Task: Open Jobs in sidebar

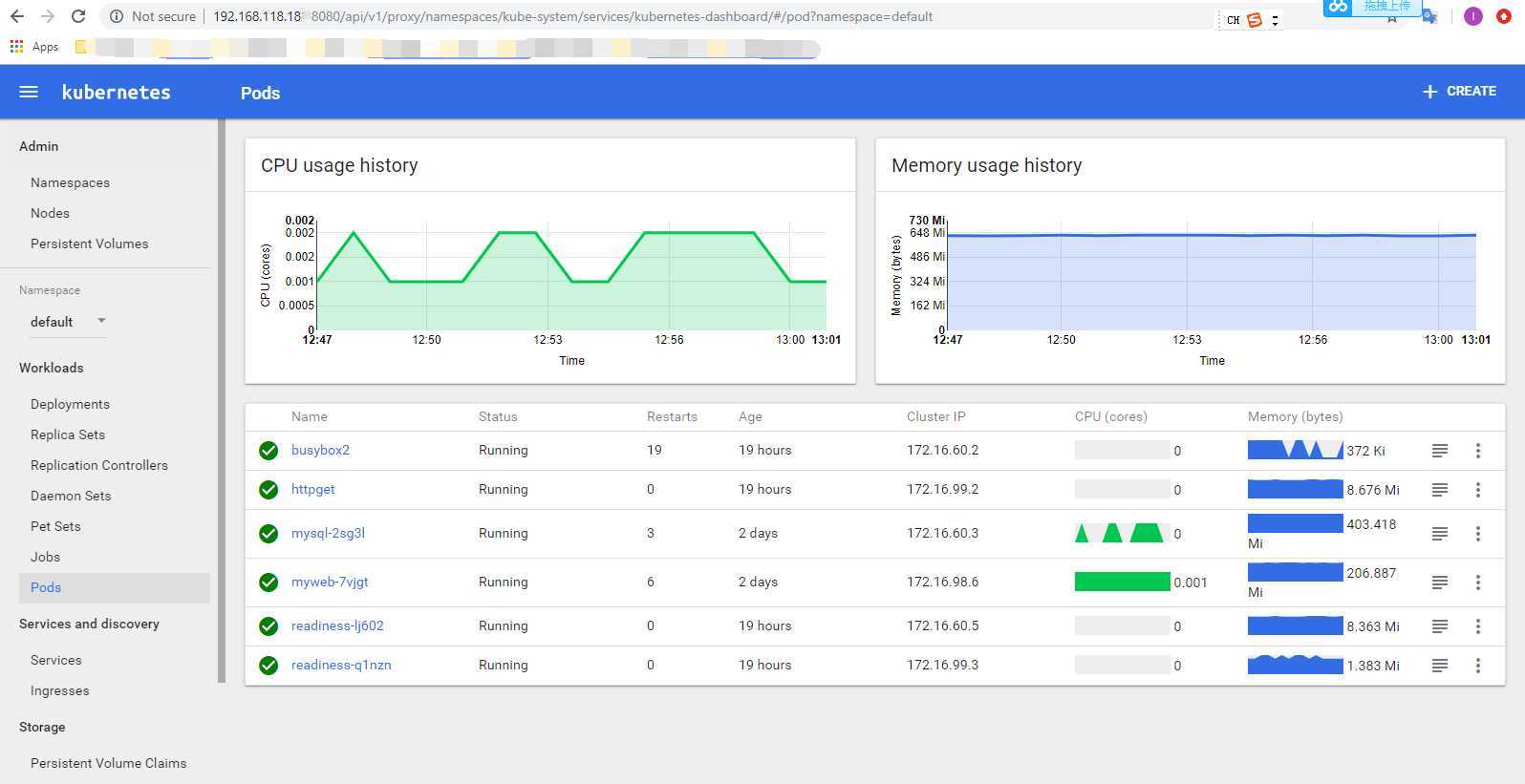Action: point(45,557)
